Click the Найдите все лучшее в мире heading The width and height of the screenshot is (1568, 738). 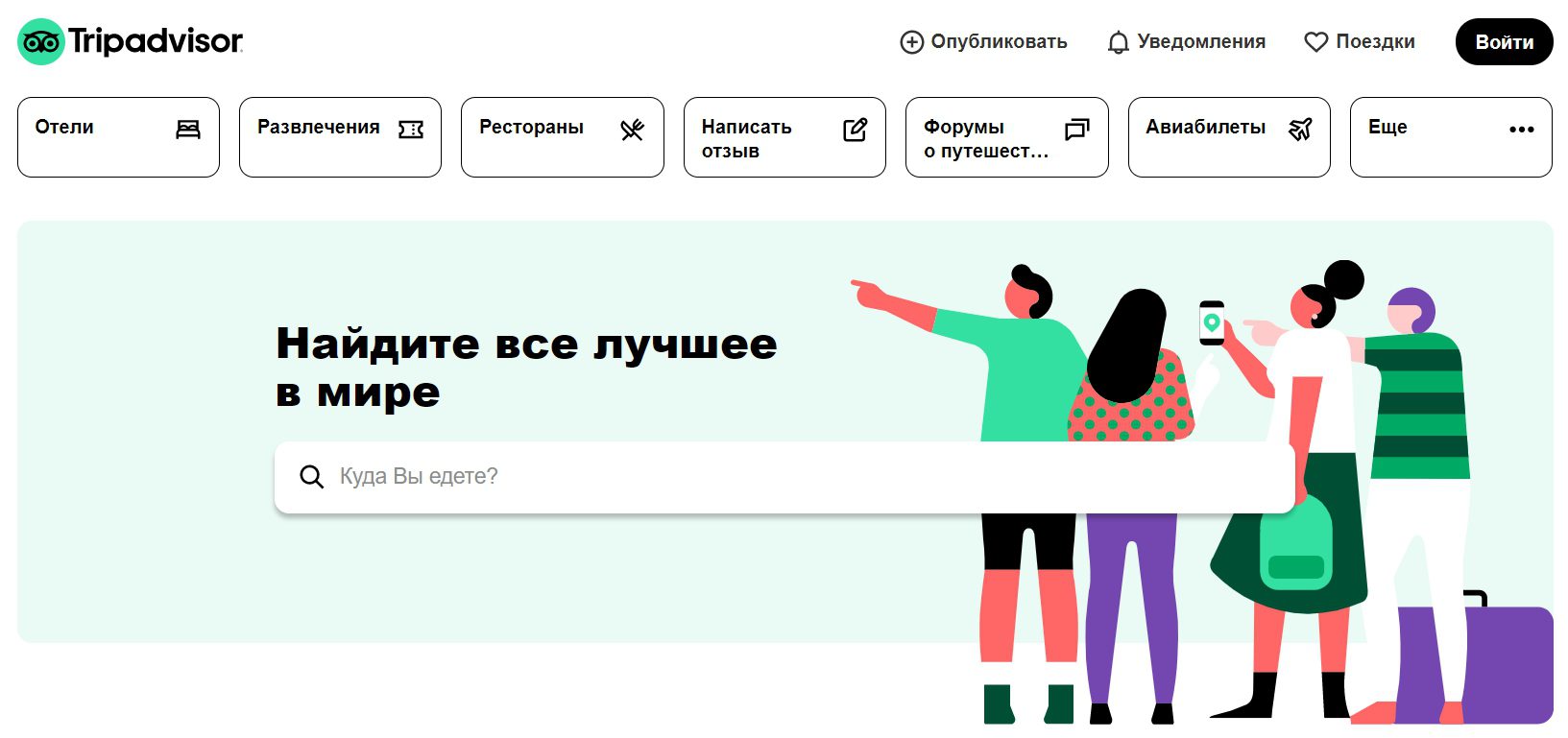pos(526,368)
